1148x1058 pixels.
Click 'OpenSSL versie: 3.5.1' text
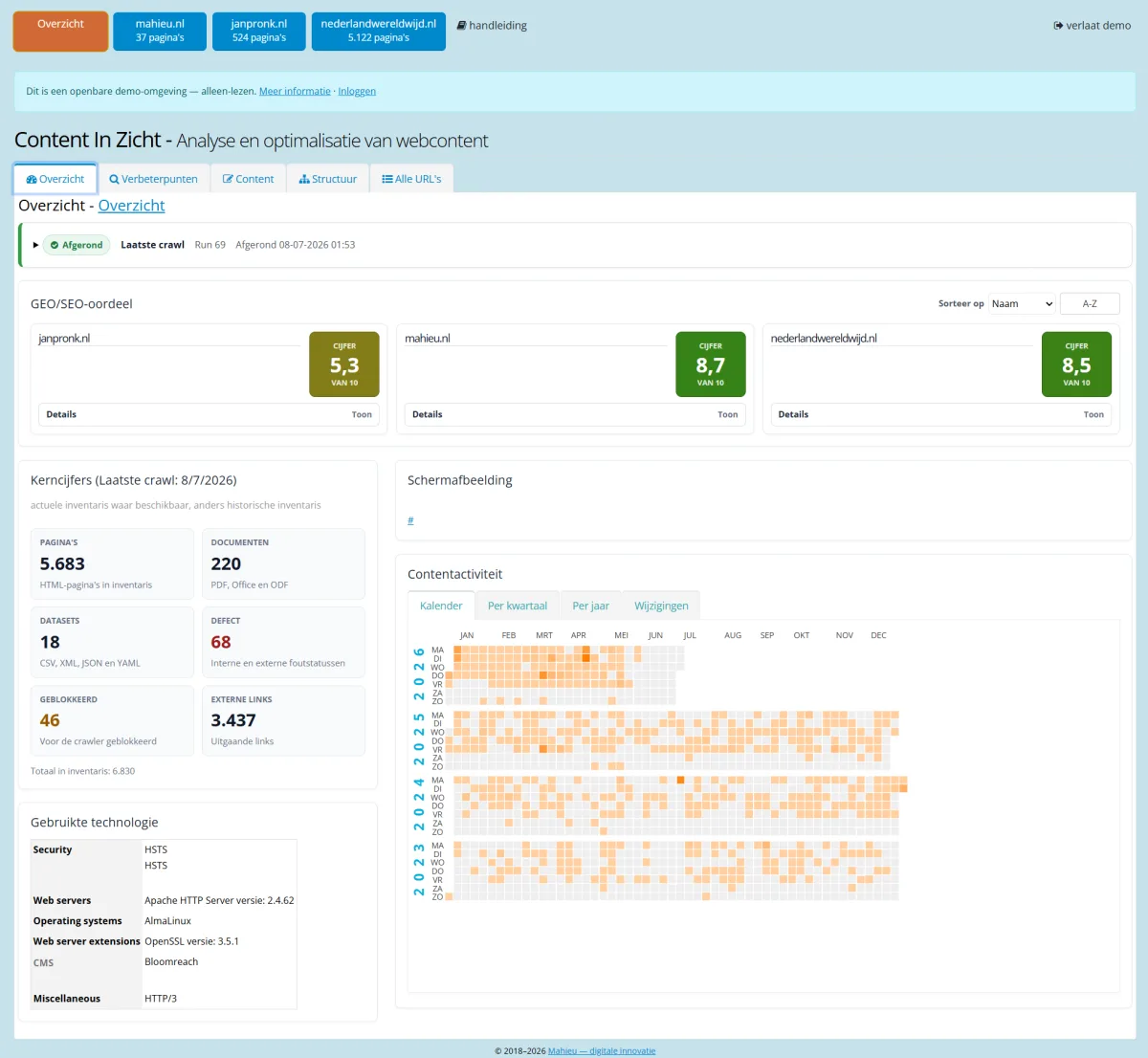(191, 941)
